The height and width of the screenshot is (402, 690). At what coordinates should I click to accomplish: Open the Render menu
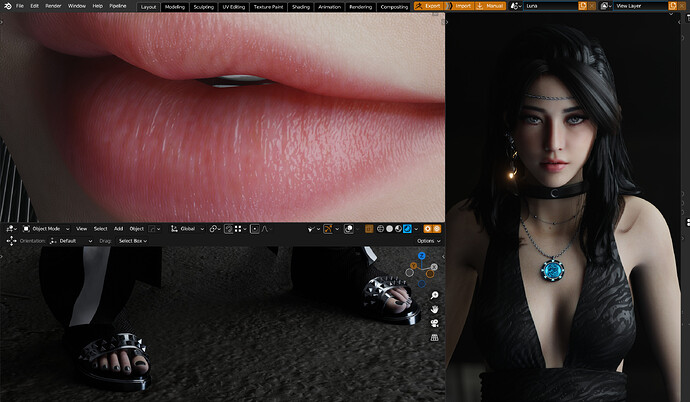53,6
